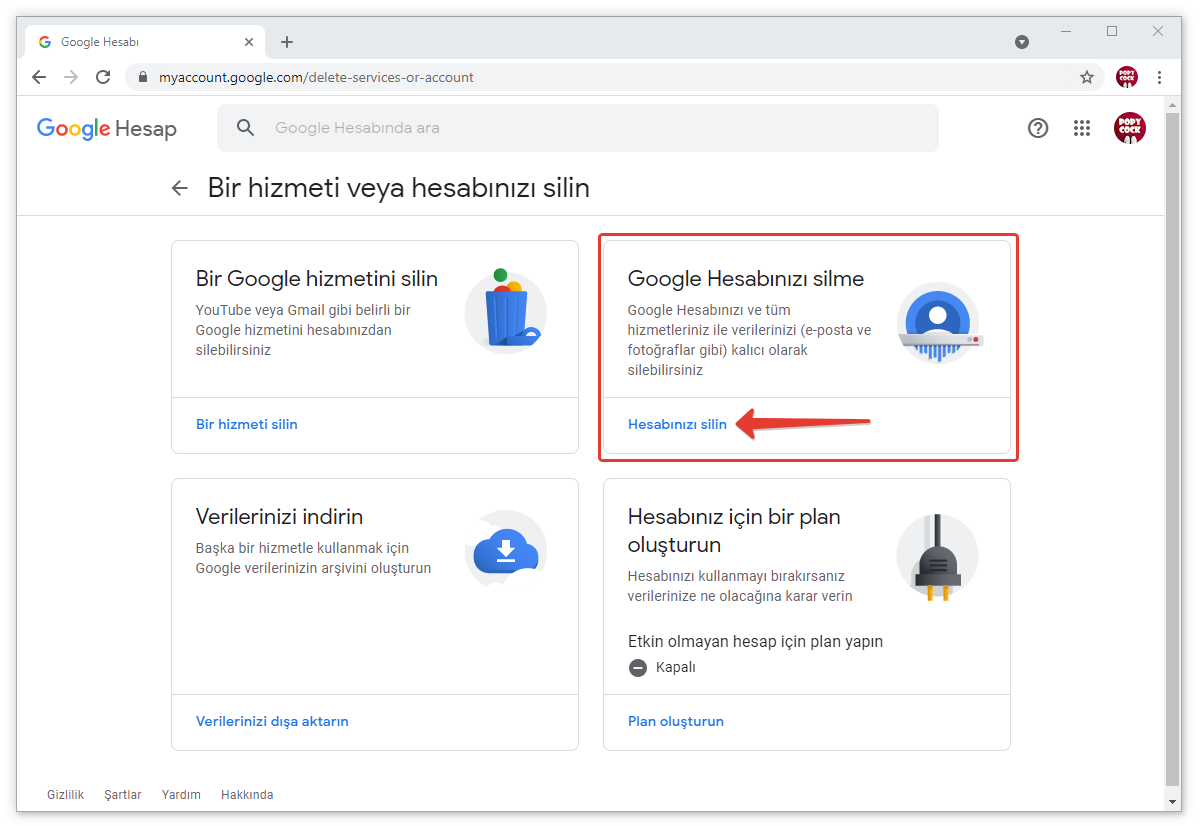Click the Kapalı minus status icon
Image resolution: width=1200 pixels, height=826 pixels.
pyautogui.click(x=638, y=667)
